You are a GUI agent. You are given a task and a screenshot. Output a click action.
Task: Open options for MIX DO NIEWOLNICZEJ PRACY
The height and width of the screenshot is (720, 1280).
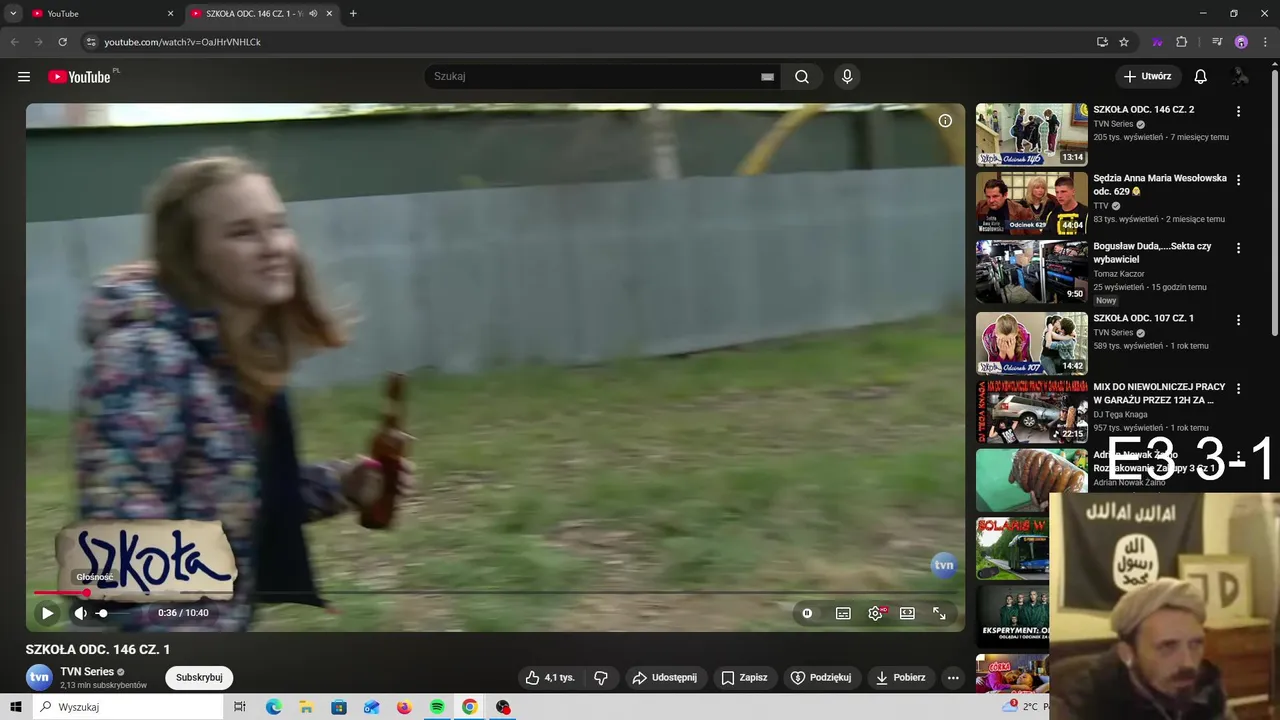[1238, 388]
